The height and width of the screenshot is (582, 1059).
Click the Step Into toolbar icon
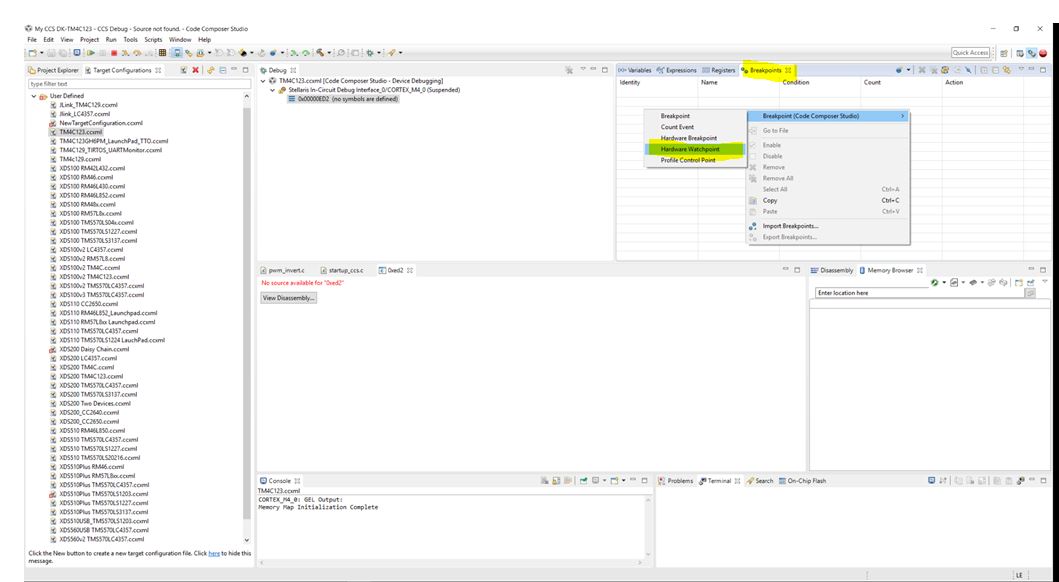125,53
